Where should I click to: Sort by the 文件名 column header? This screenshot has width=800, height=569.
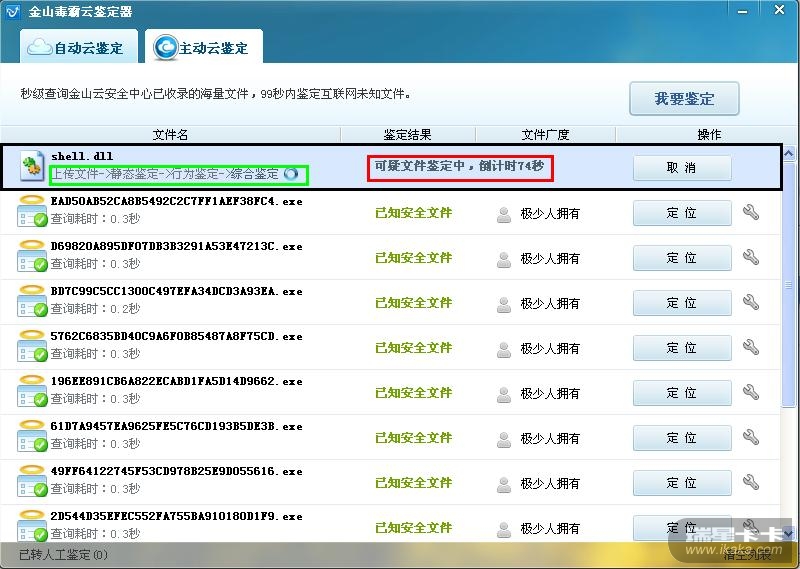coord(170,135)
